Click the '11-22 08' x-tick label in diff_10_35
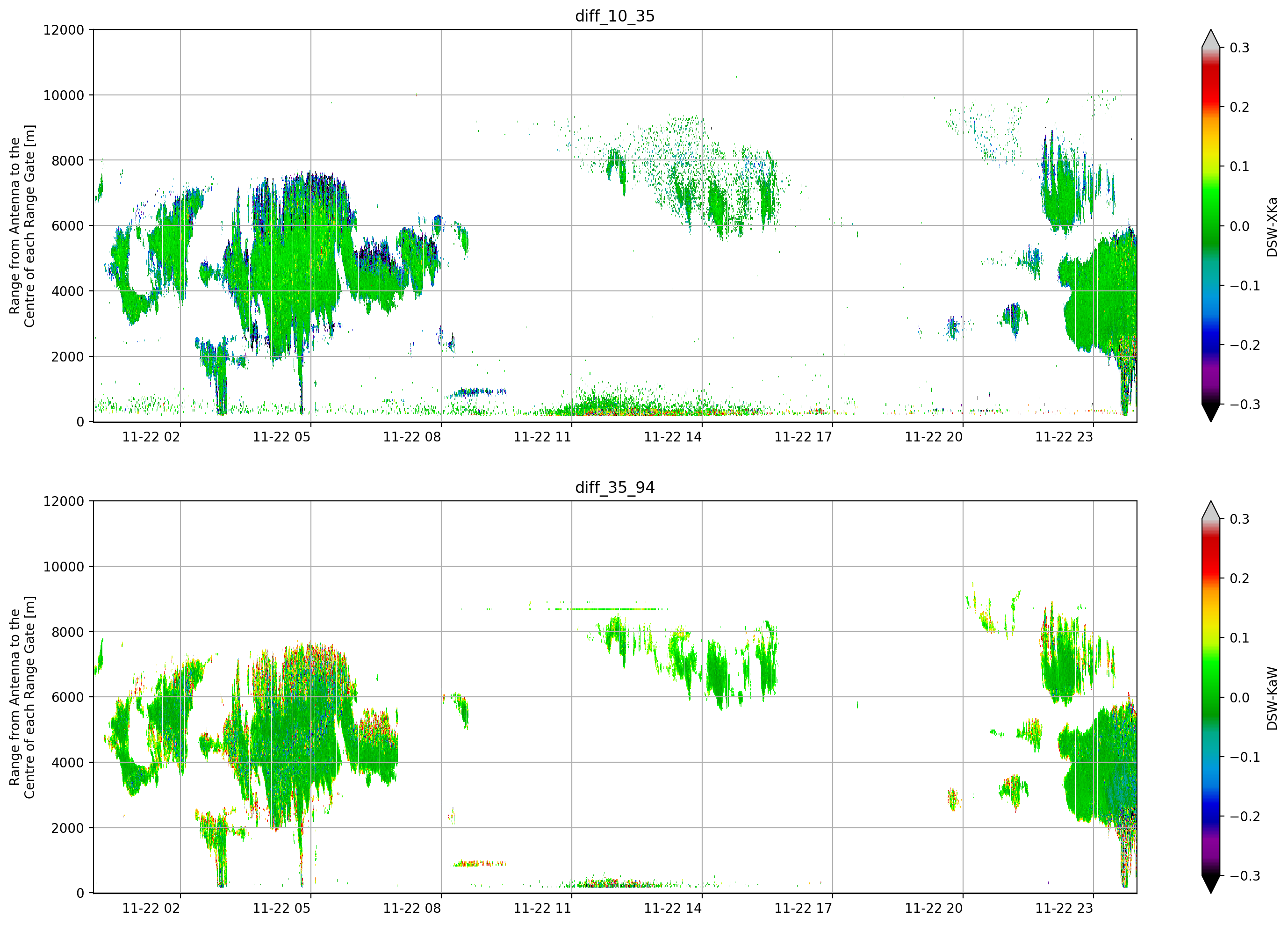Image resolution: width=1288 pixels, height=925 pixels. pyautogui.click(x=412, y=437)
